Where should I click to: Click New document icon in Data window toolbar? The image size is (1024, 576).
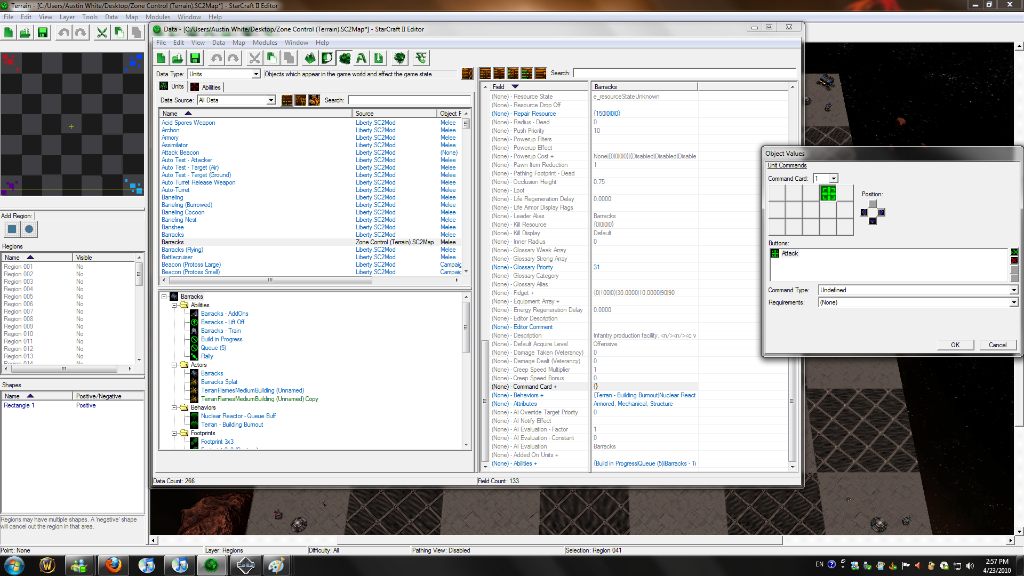(x=161, y=58)
